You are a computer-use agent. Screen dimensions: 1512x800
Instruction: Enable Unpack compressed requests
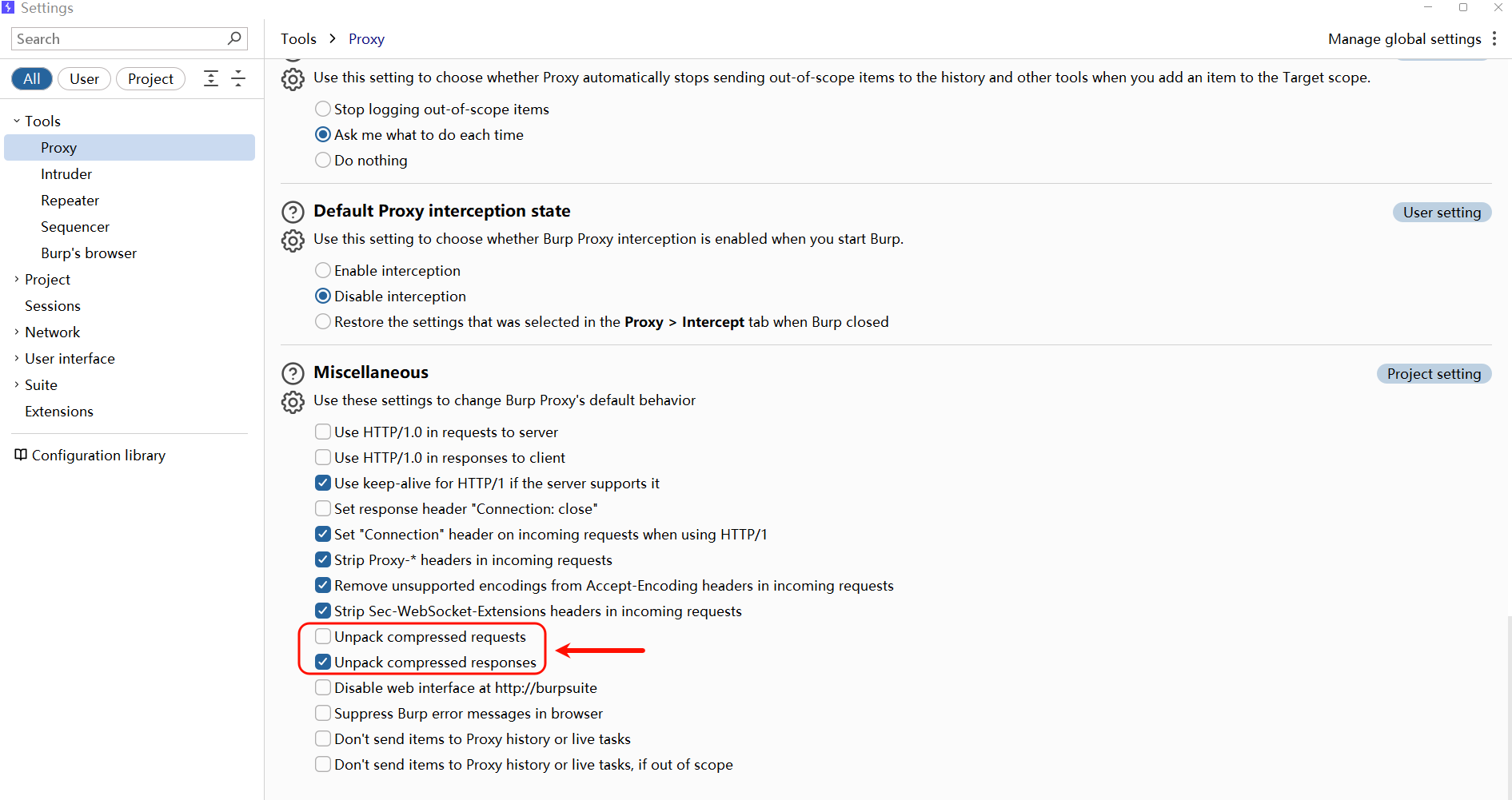[x=323, y=636]
